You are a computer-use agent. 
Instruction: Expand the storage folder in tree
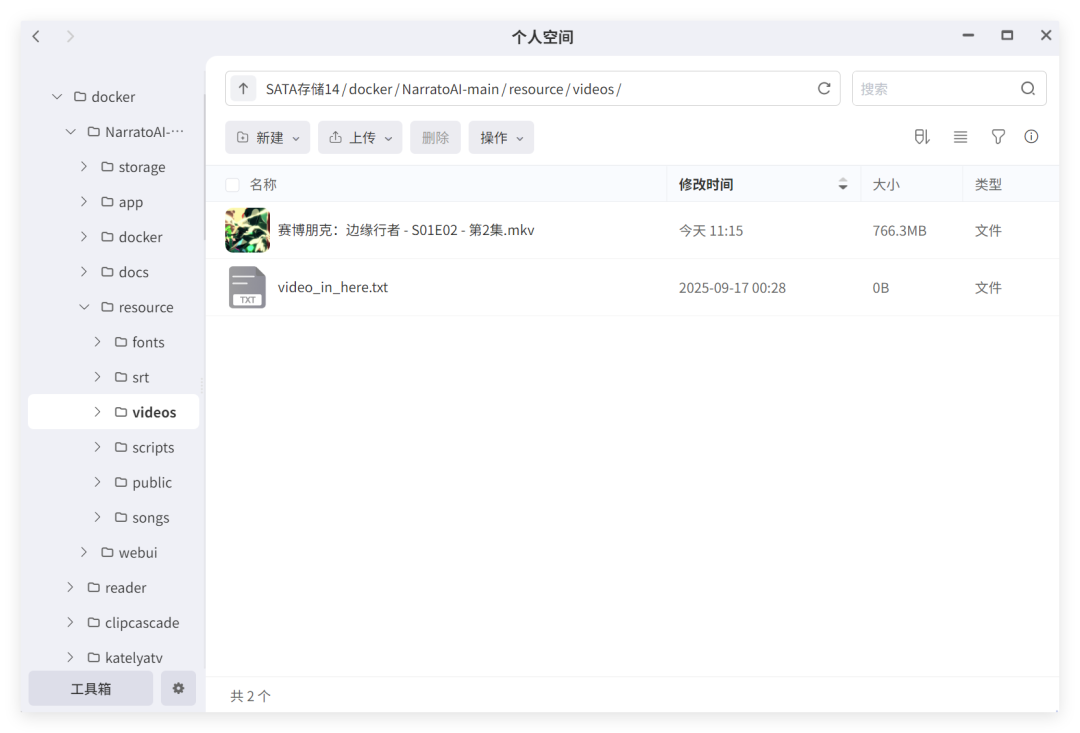coord(84,167)
